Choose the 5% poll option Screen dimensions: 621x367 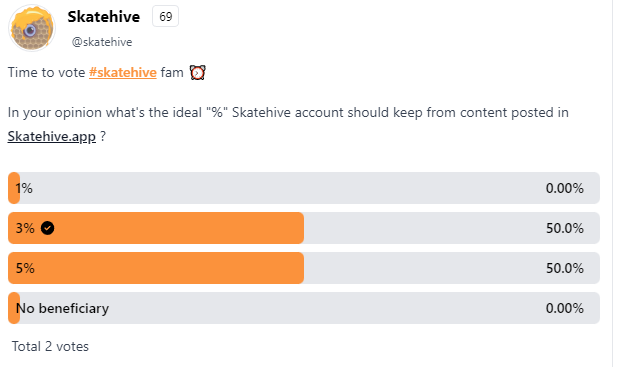coord(304,268)
